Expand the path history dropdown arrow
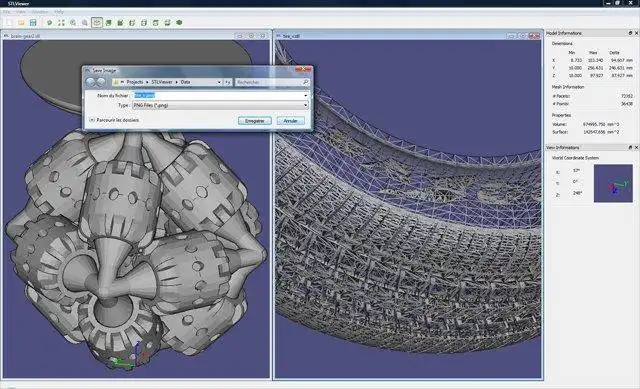The height and width of the screenshot is (389, 640). point(219,82)
